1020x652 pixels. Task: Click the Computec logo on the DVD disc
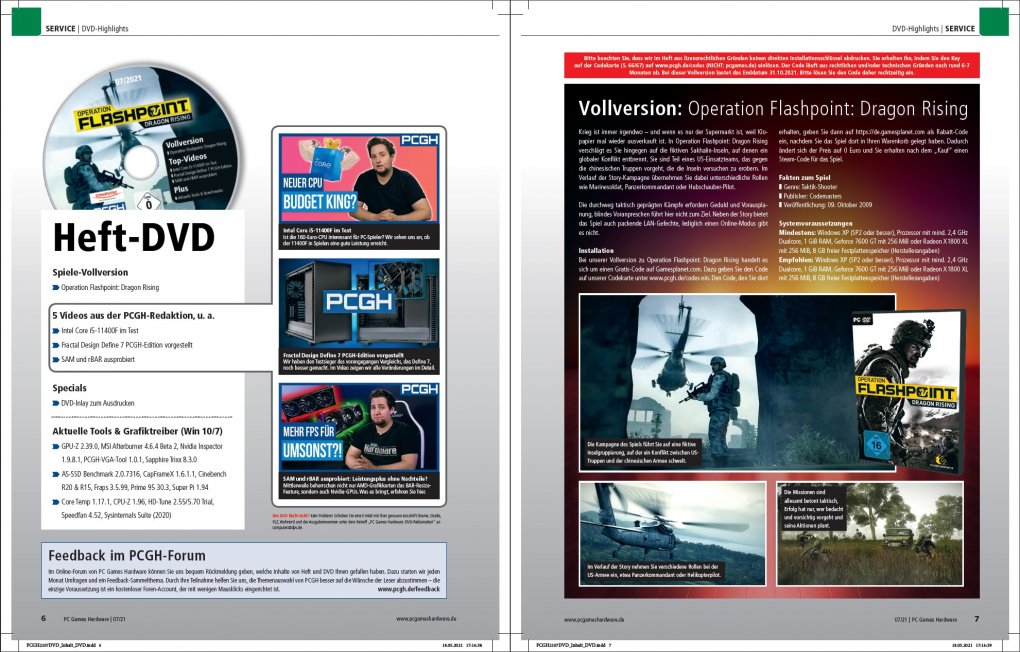pyautogui.click(x=108, y=195)
